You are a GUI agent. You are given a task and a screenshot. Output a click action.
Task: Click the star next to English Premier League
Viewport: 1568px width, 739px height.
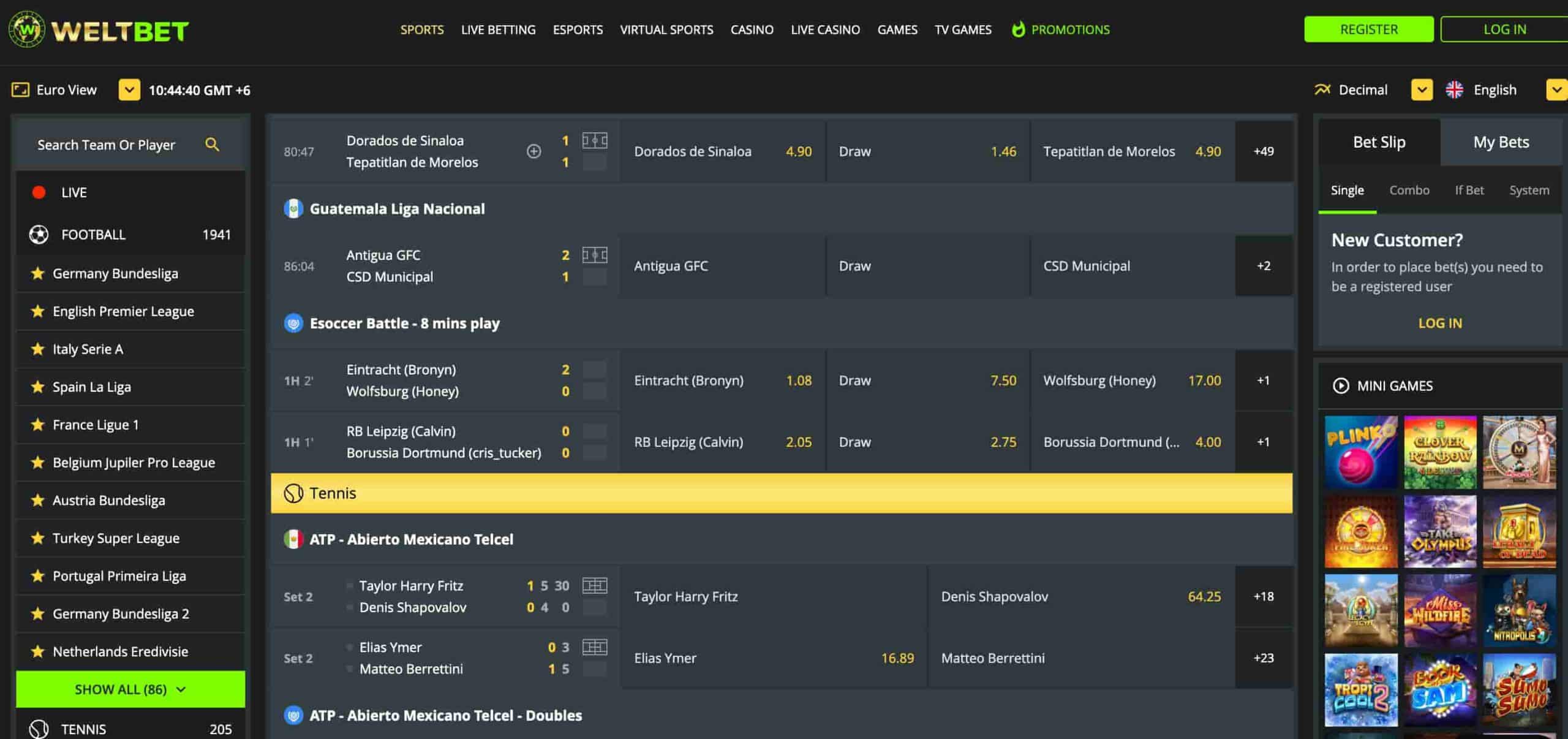coord(38,311)
